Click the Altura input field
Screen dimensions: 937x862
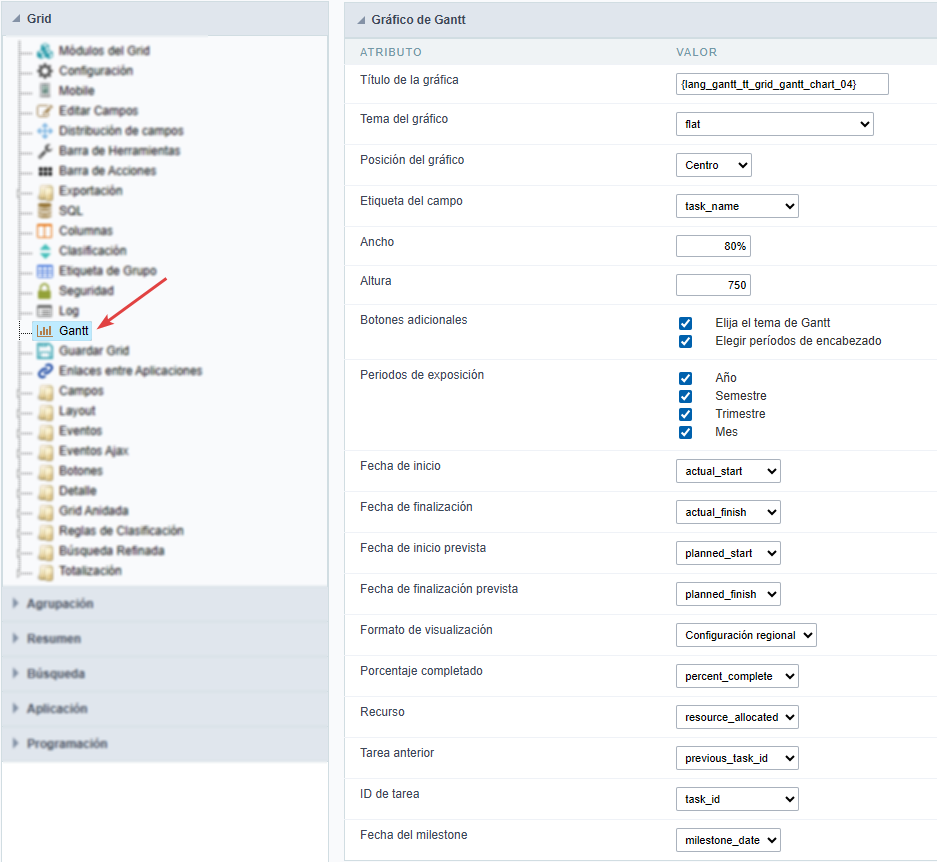713,285
